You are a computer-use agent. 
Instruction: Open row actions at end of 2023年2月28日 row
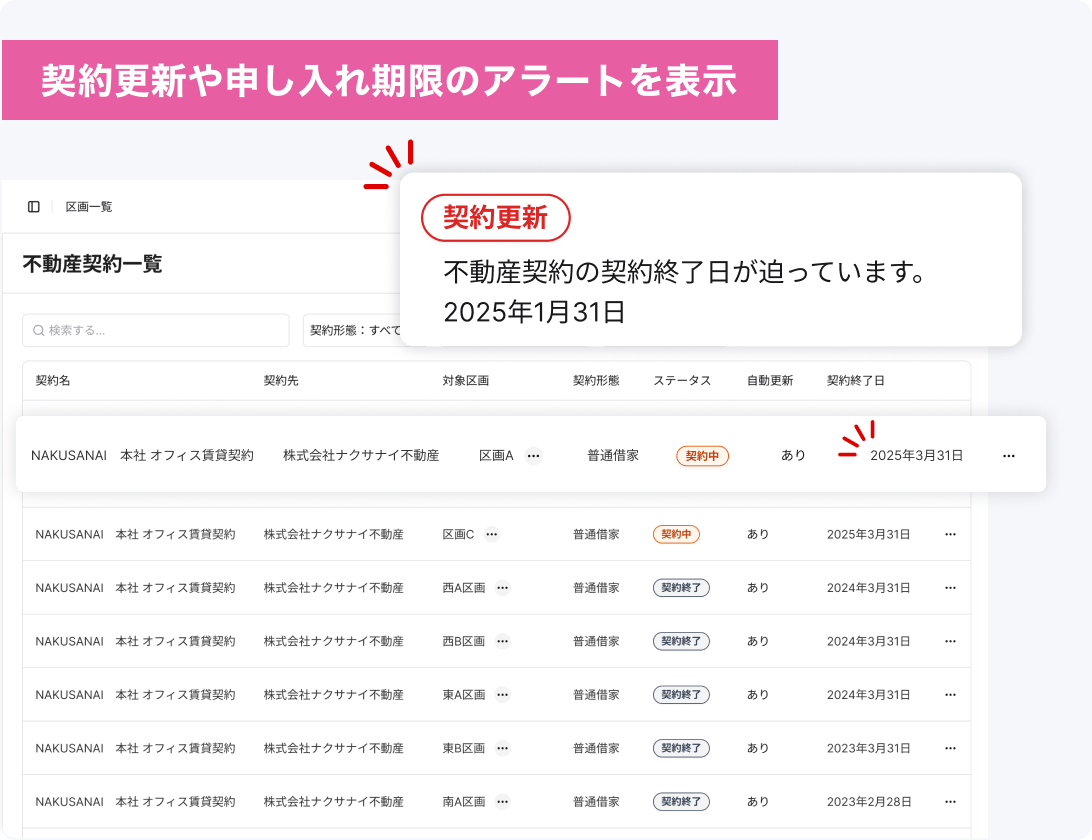click(x=950, y=802)
